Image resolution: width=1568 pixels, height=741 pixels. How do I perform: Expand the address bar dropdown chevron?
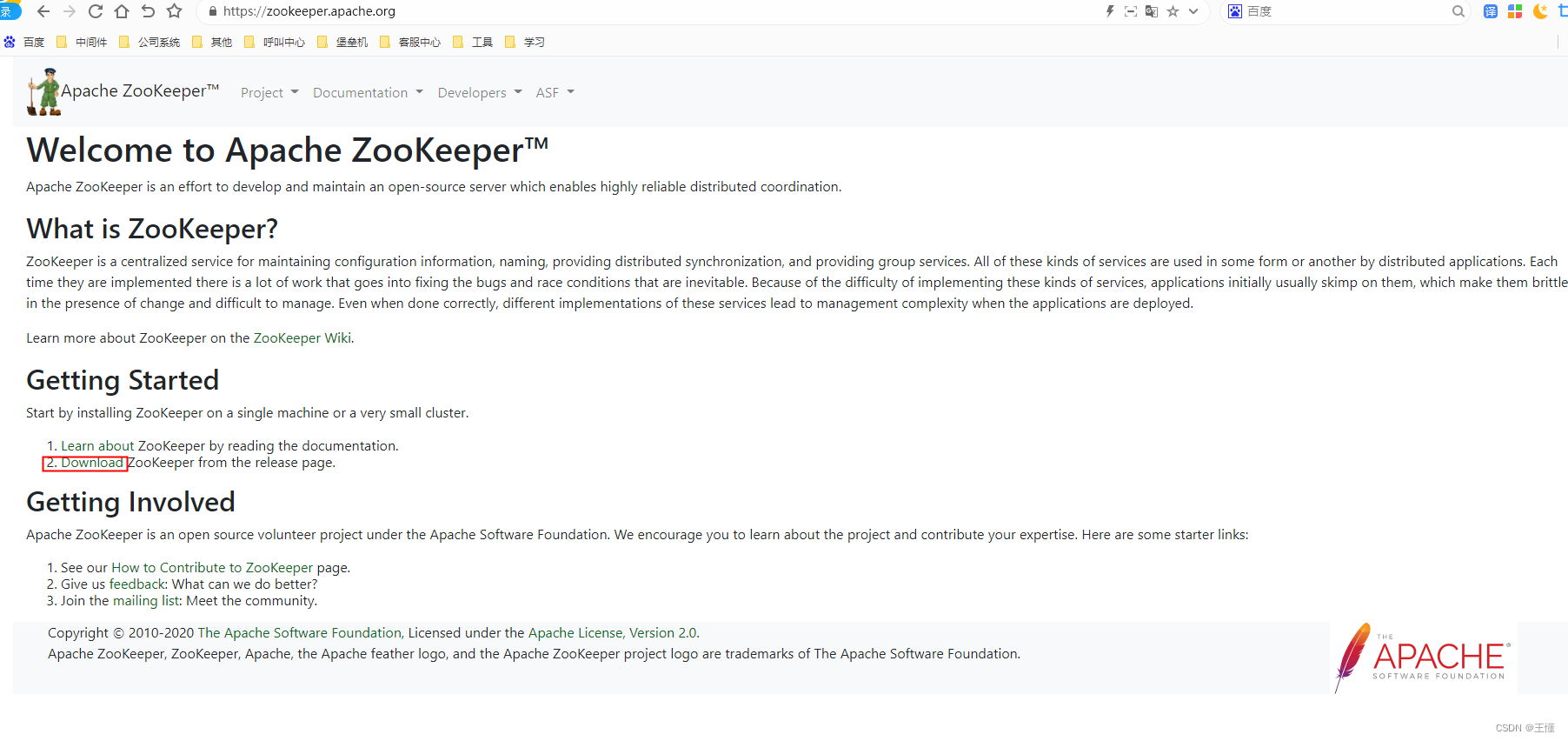pos(1193,11)
